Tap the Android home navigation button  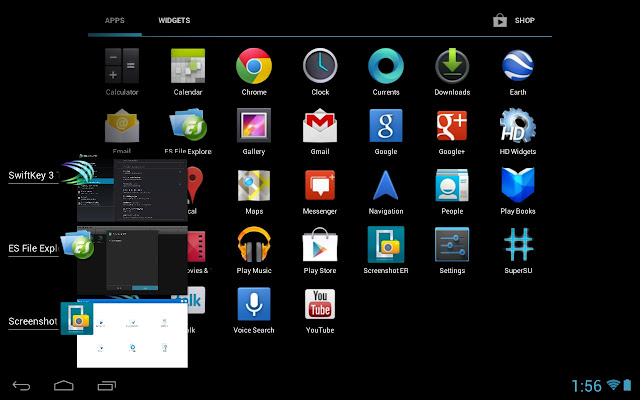point(64,385)
